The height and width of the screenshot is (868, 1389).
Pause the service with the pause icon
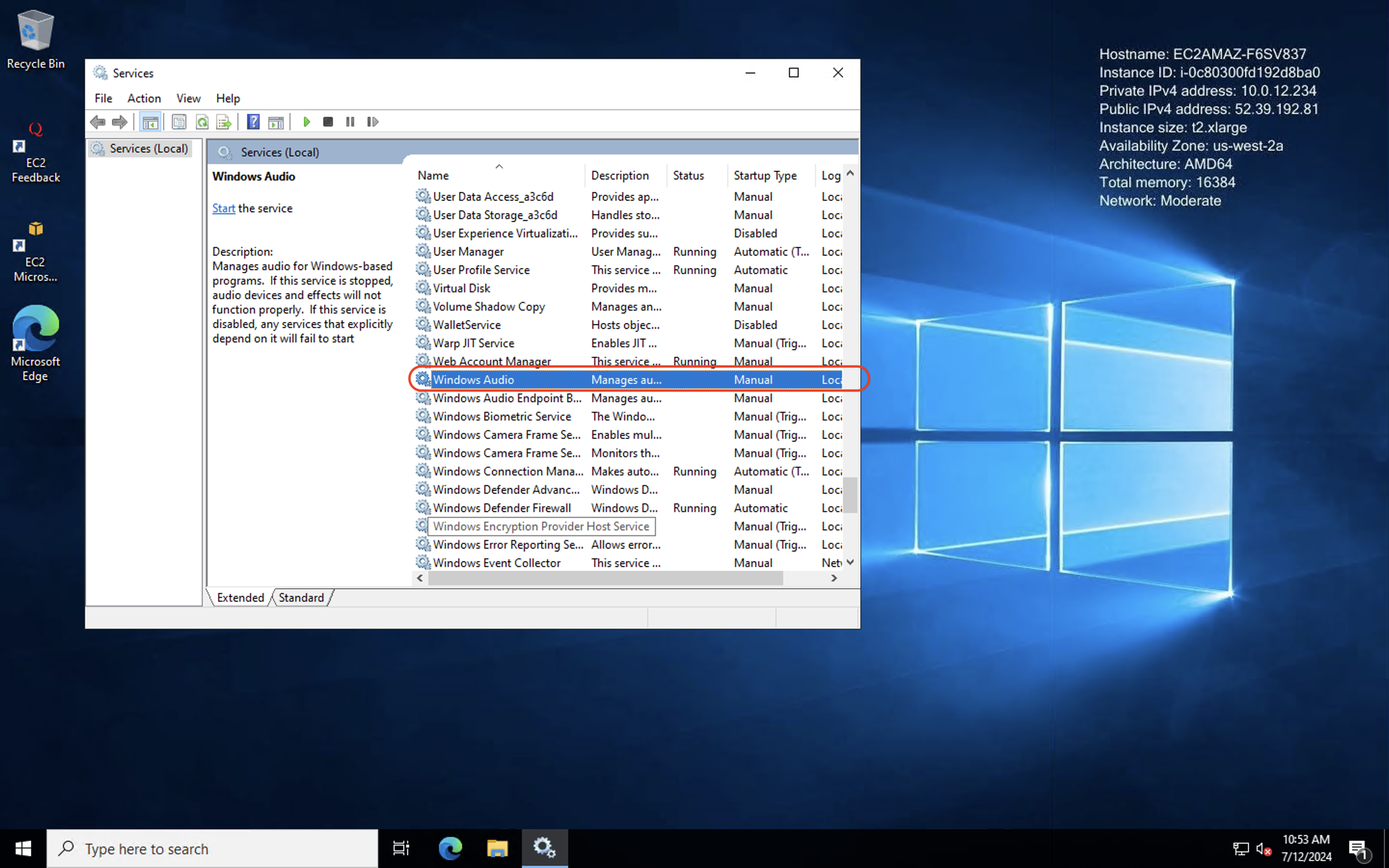tap(350, 121)
